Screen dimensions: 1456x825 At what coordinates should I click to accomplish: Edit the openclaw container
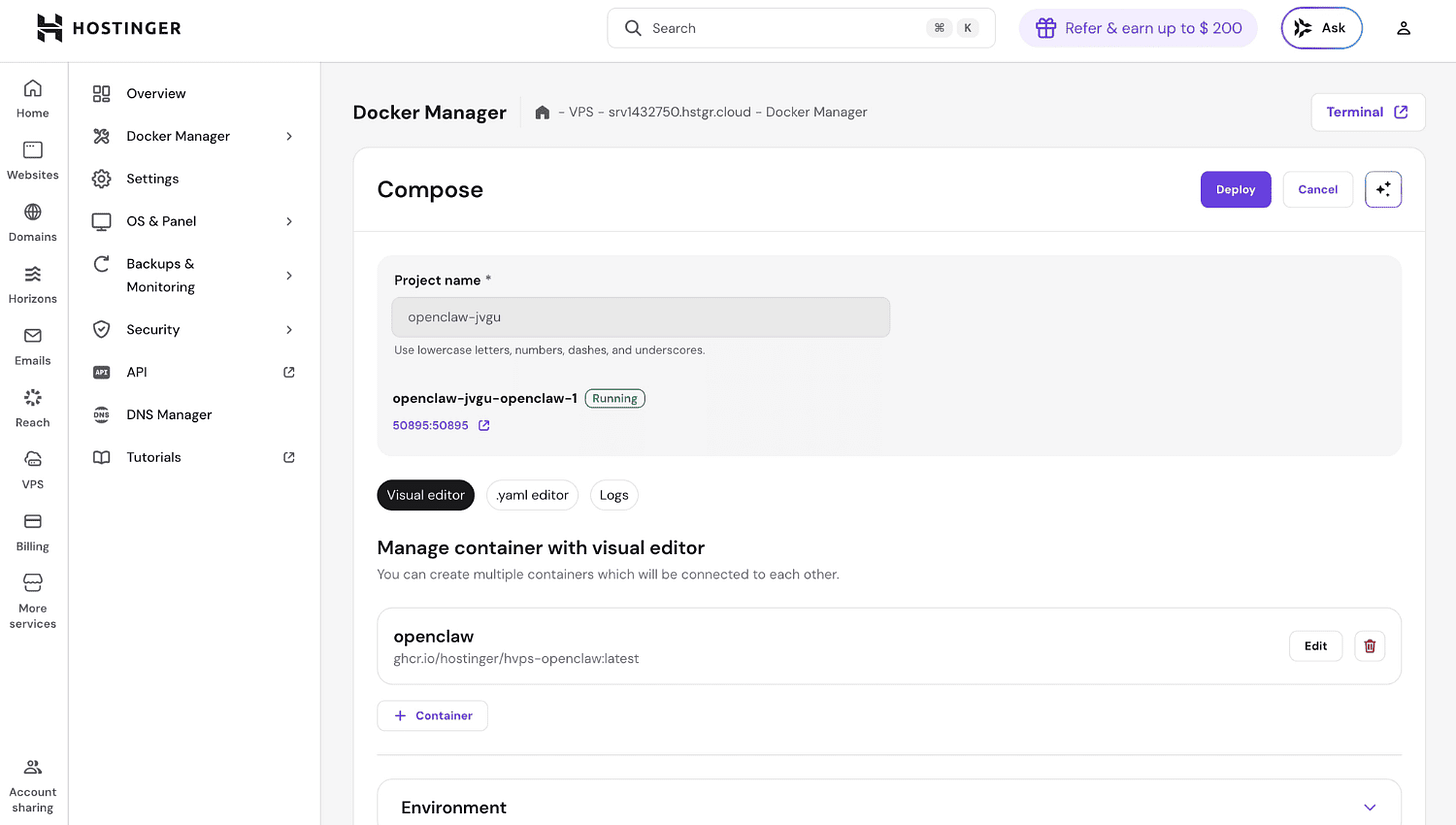pyautogui.click(x=1316, y=646)
